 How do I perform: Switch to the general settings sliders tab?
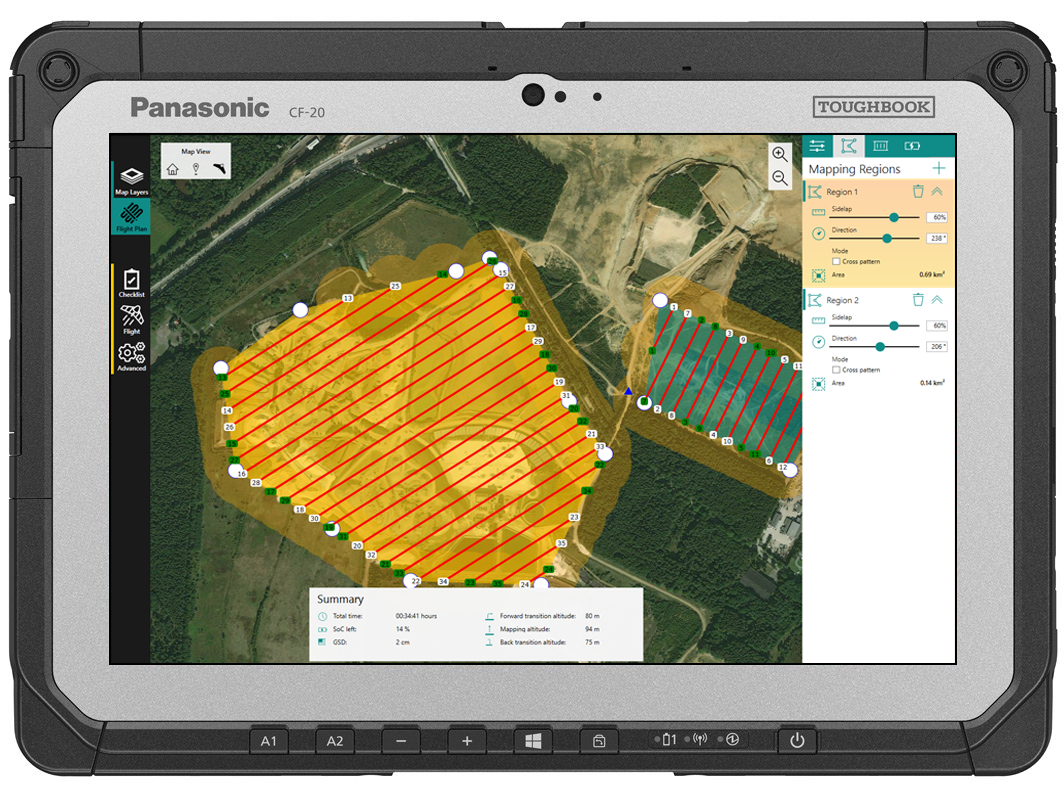point(818,145)
